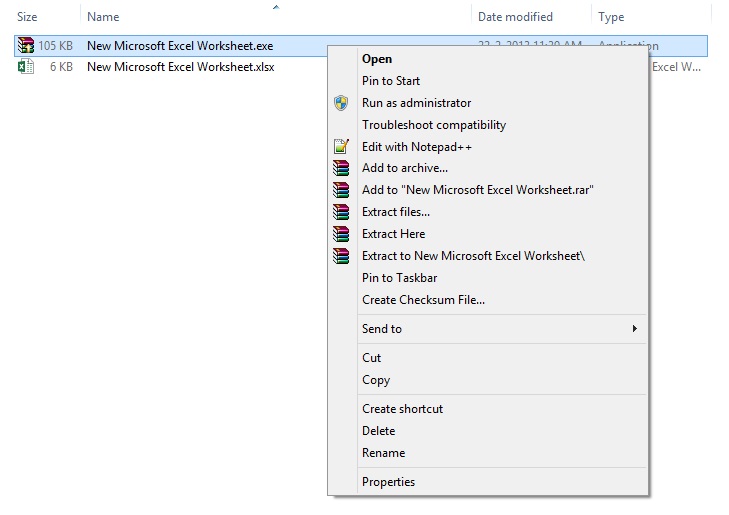The width and height of the screenshot is (729, 515).
Task: Click the 6 KB size value
Action: pos(61,67)
